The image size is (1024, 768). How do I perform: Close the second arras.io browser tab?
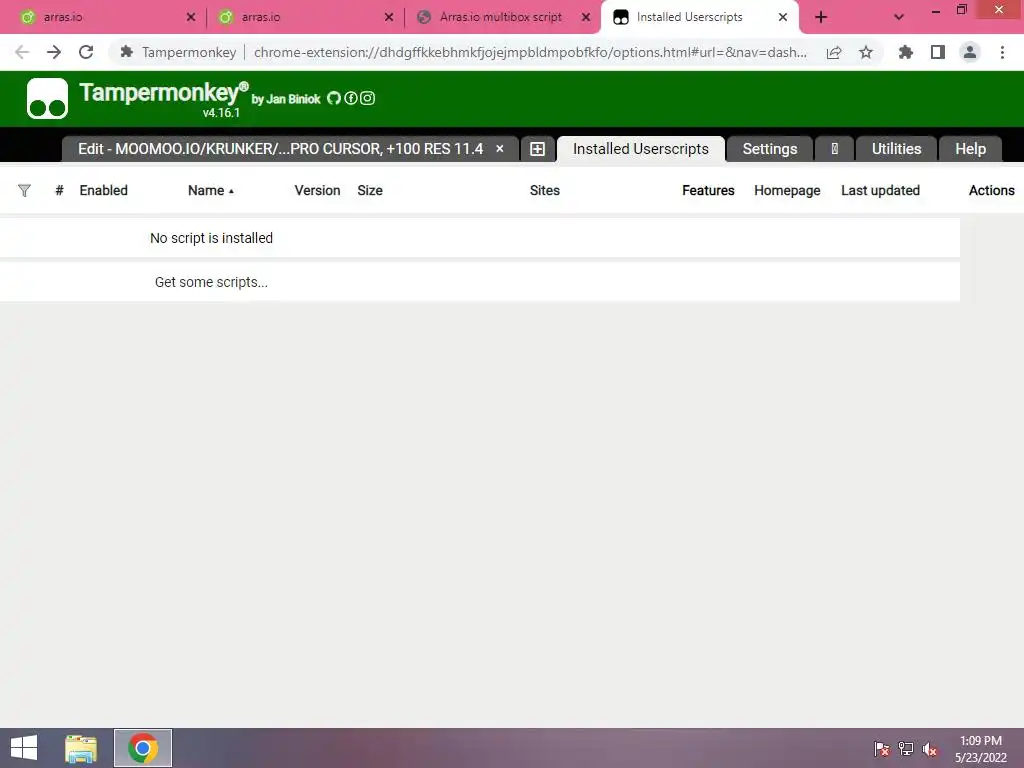pyautogui.click(x=389, y=18)
